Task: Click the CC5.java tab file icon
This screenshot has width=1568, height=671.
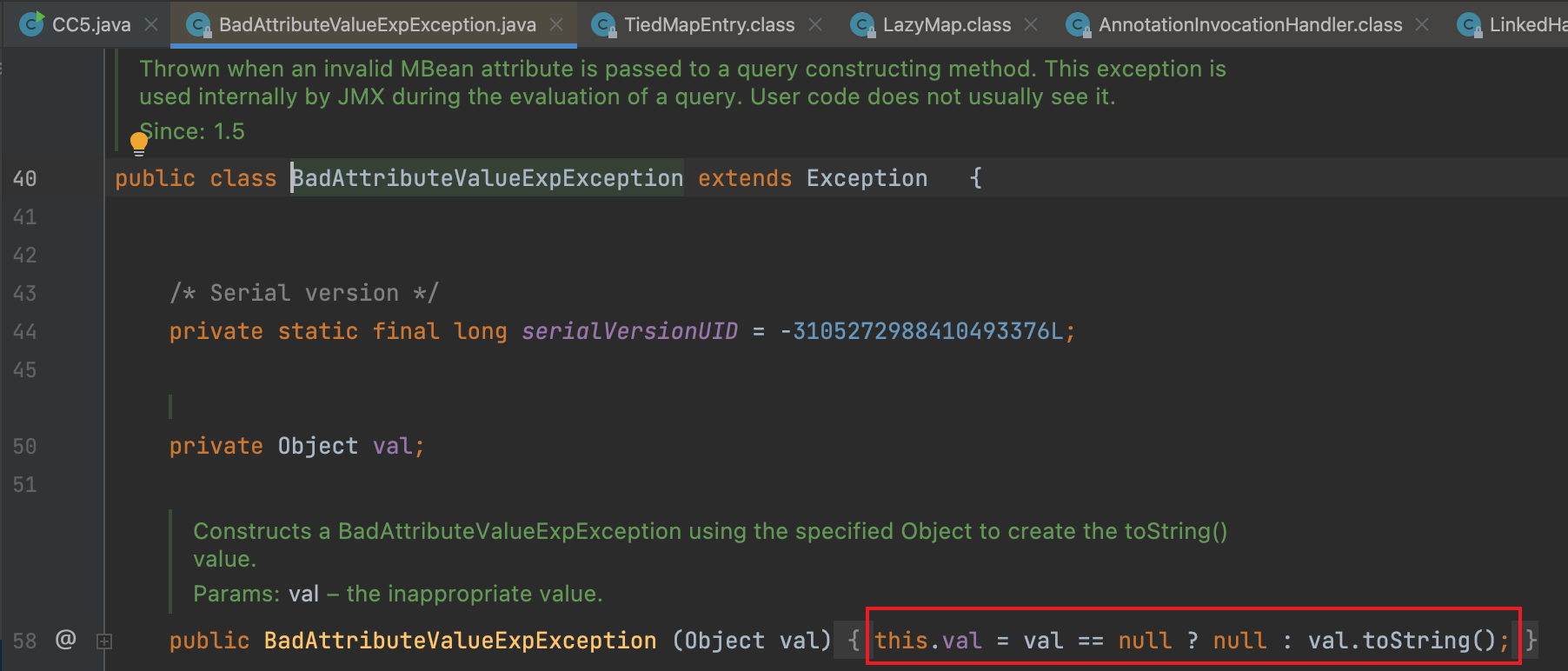Action: 32,24
